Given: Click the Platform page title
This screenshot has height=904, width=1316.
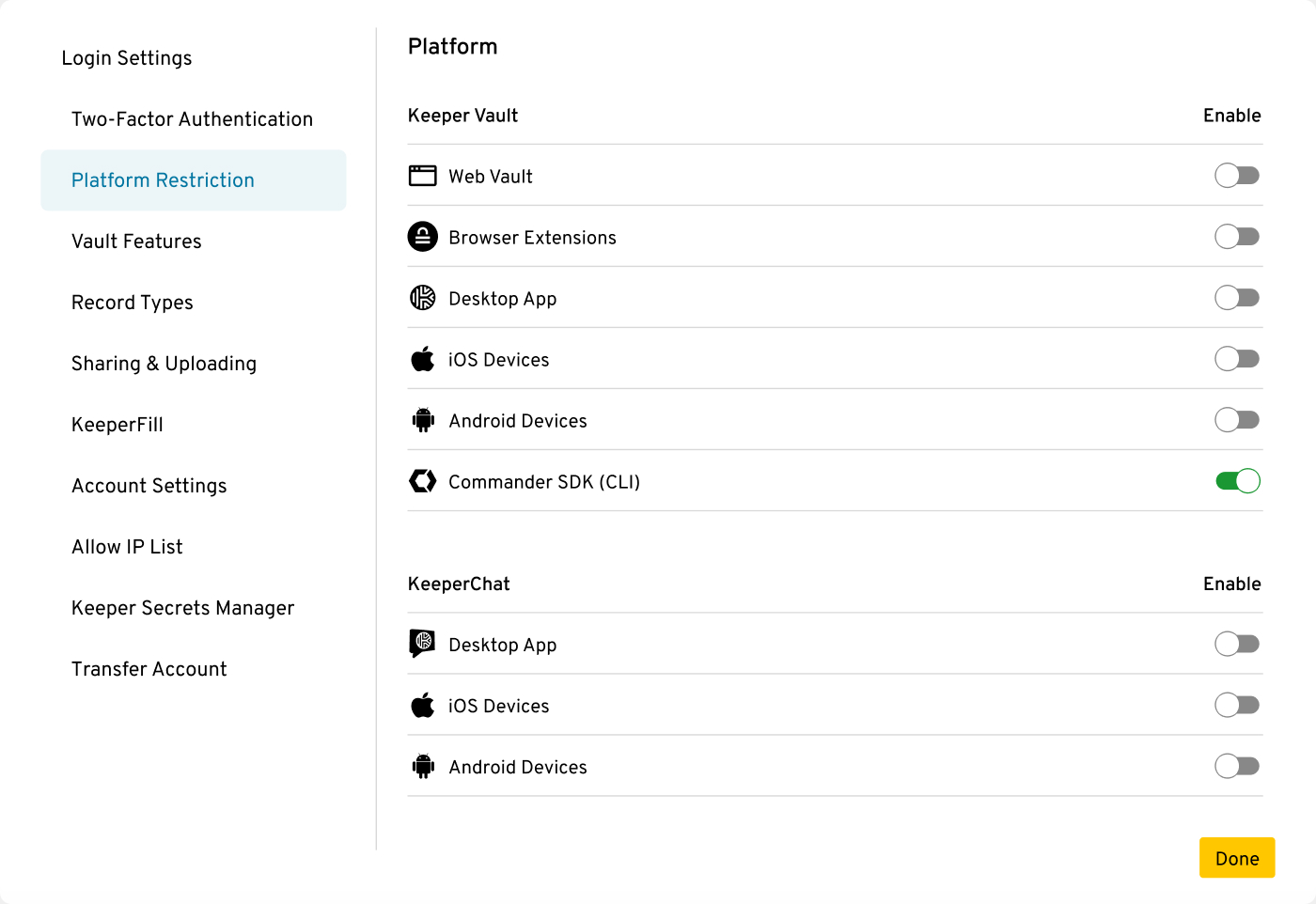Looking at the screenshot, I should click(452, 46).
